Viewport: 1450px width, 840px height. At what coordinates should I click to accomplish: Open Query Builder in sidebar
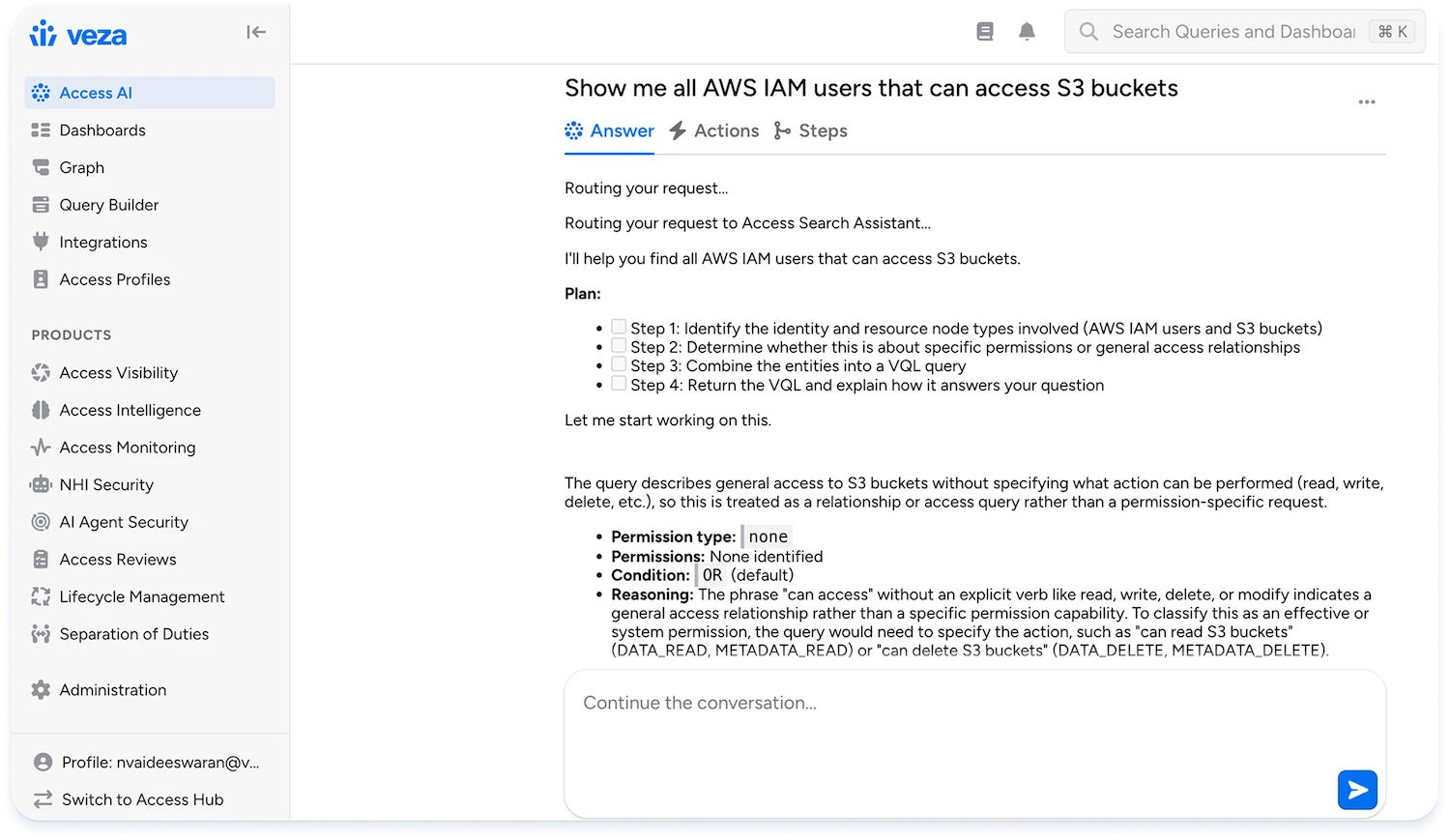108,205
